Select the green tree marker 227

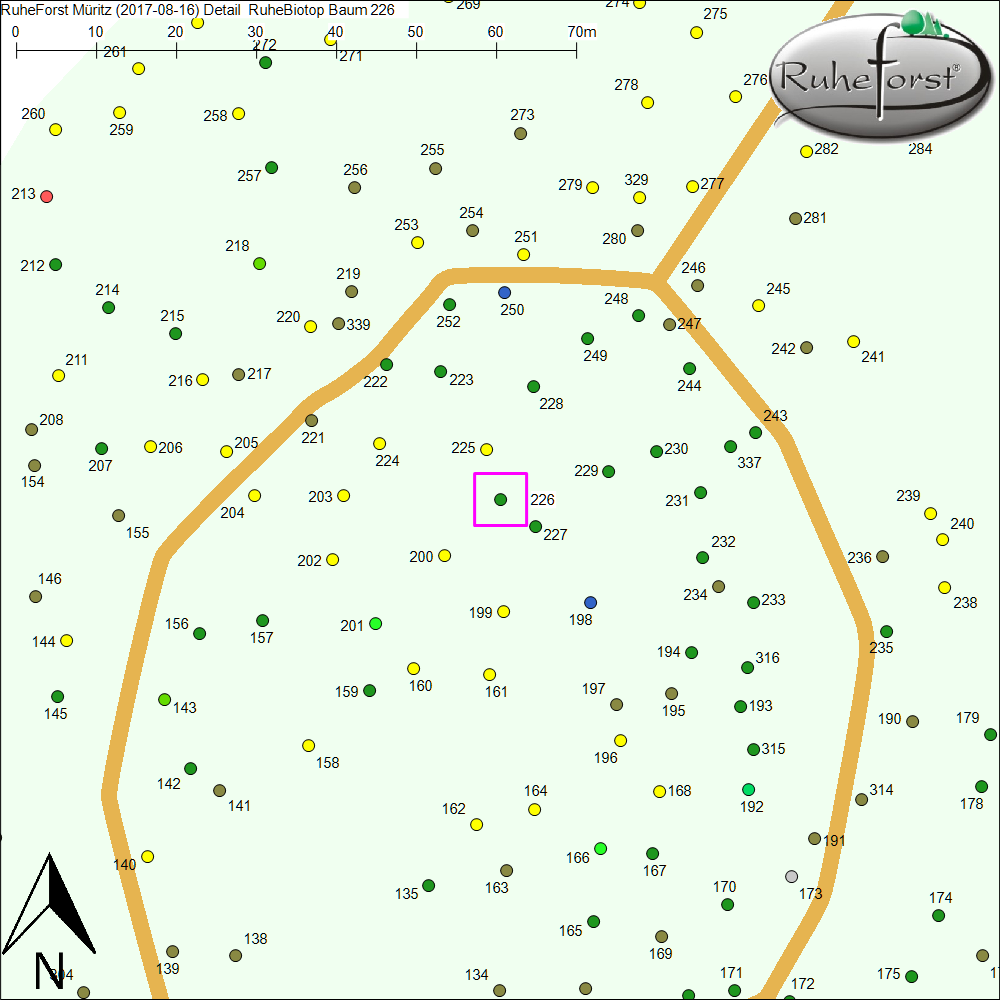(535, 526)
